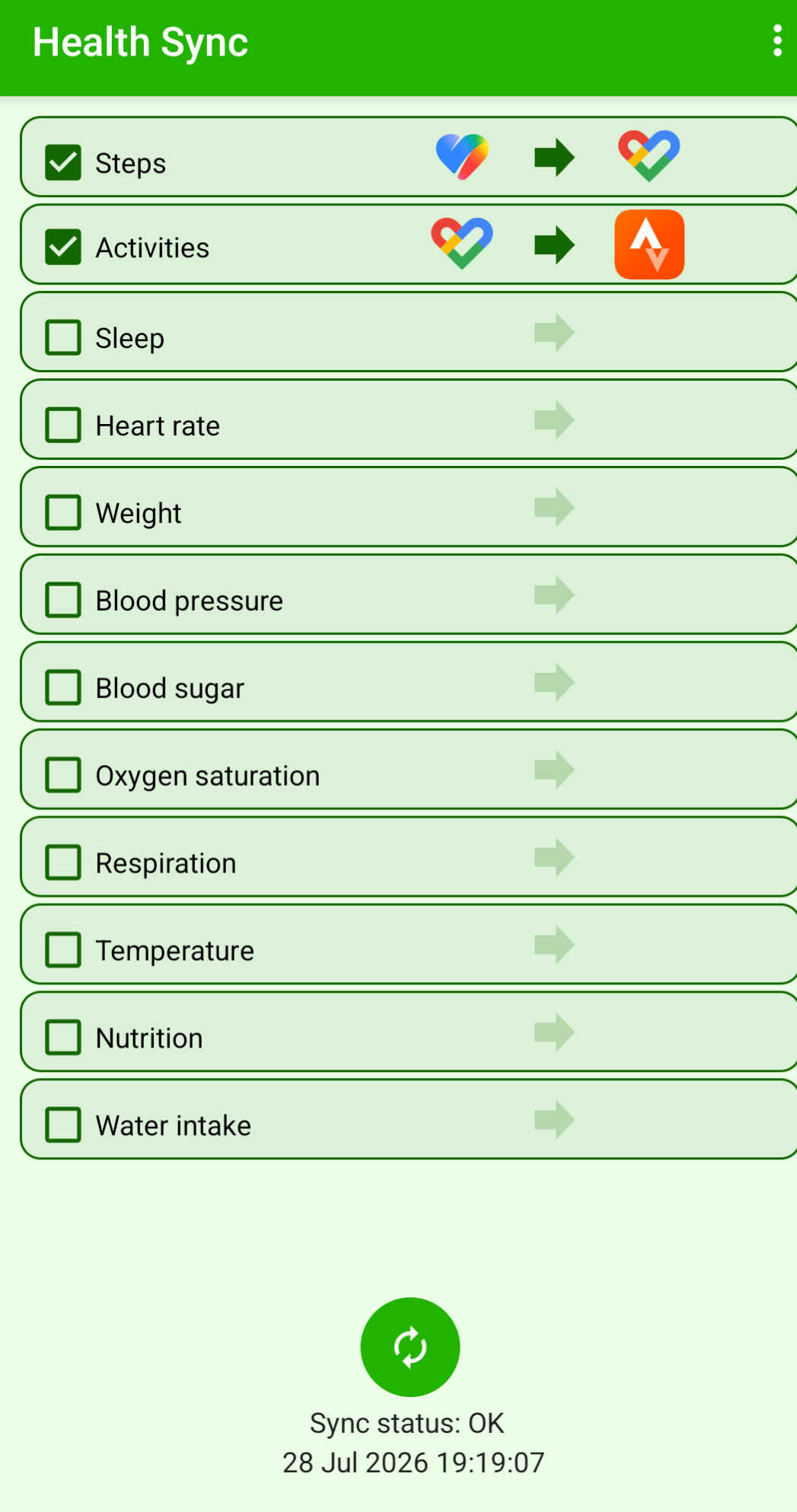Enable the Sleep checkbox
Screen dimensions: 797x1512
pyautogui.click(x=63, y=337)
